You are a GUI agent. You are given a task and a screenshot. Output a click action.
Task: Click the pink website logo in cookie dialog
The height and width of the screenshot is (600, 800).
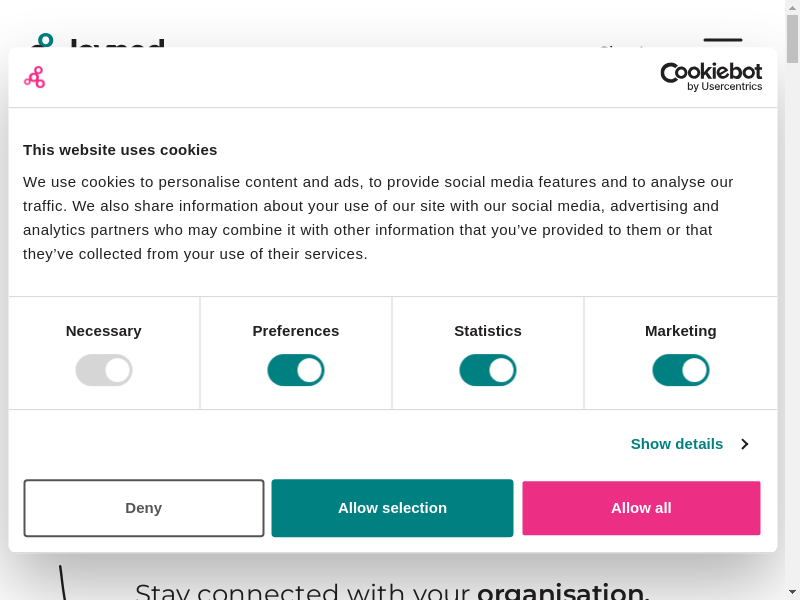click(35, 77)
